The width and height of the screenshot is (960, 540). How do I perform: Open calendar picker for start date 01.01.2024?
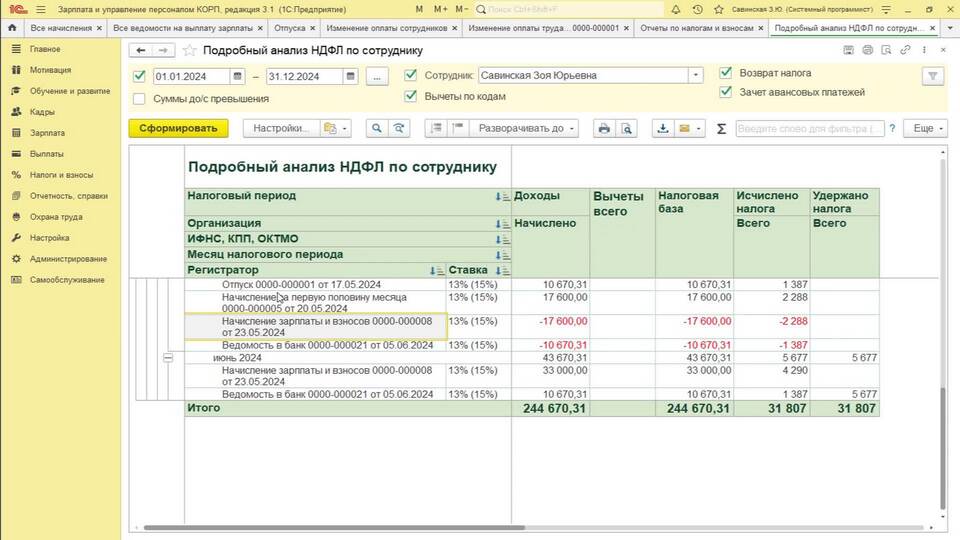click(x=237, y=76)
